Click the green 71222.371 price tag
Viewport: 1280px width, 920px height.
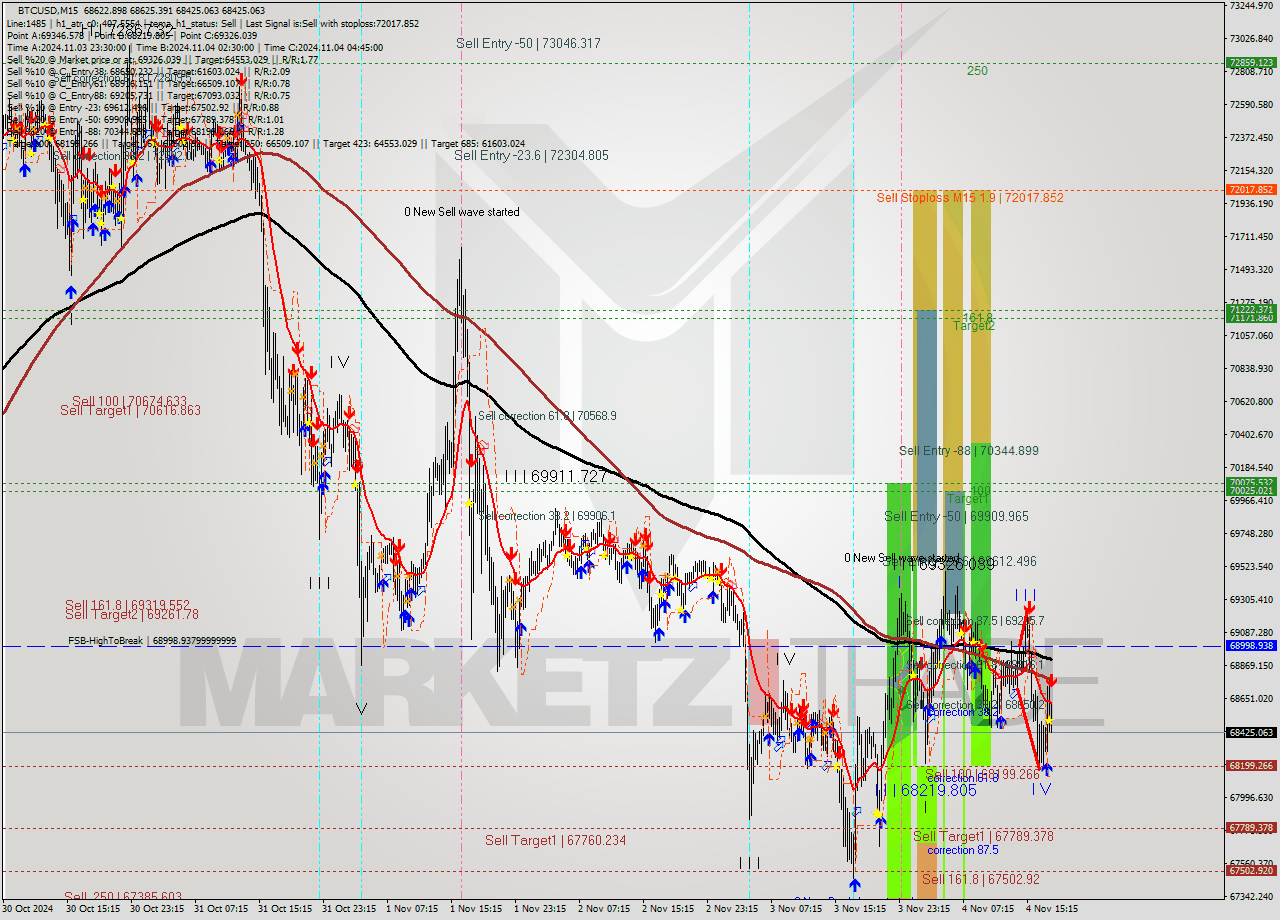(x=1250, y=309)
